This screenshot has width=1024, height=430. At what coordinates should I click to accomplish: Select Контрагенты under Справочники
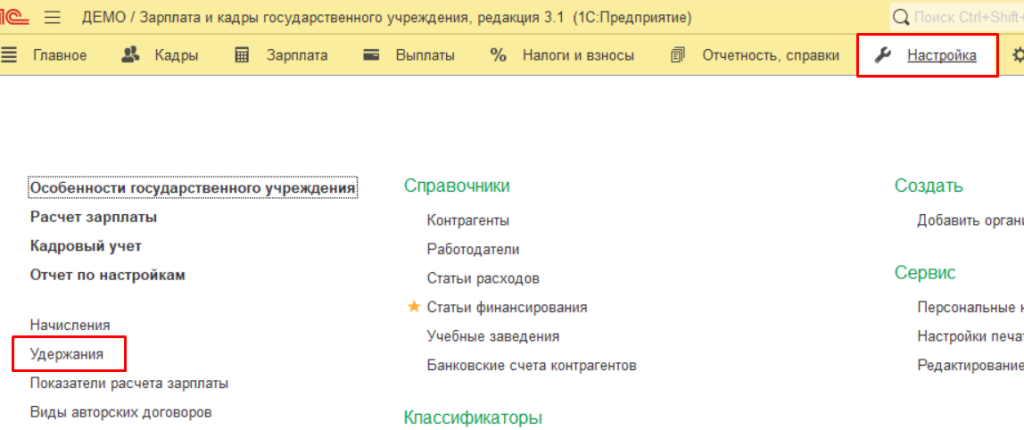pyautogui.click(x=467, y=220)
